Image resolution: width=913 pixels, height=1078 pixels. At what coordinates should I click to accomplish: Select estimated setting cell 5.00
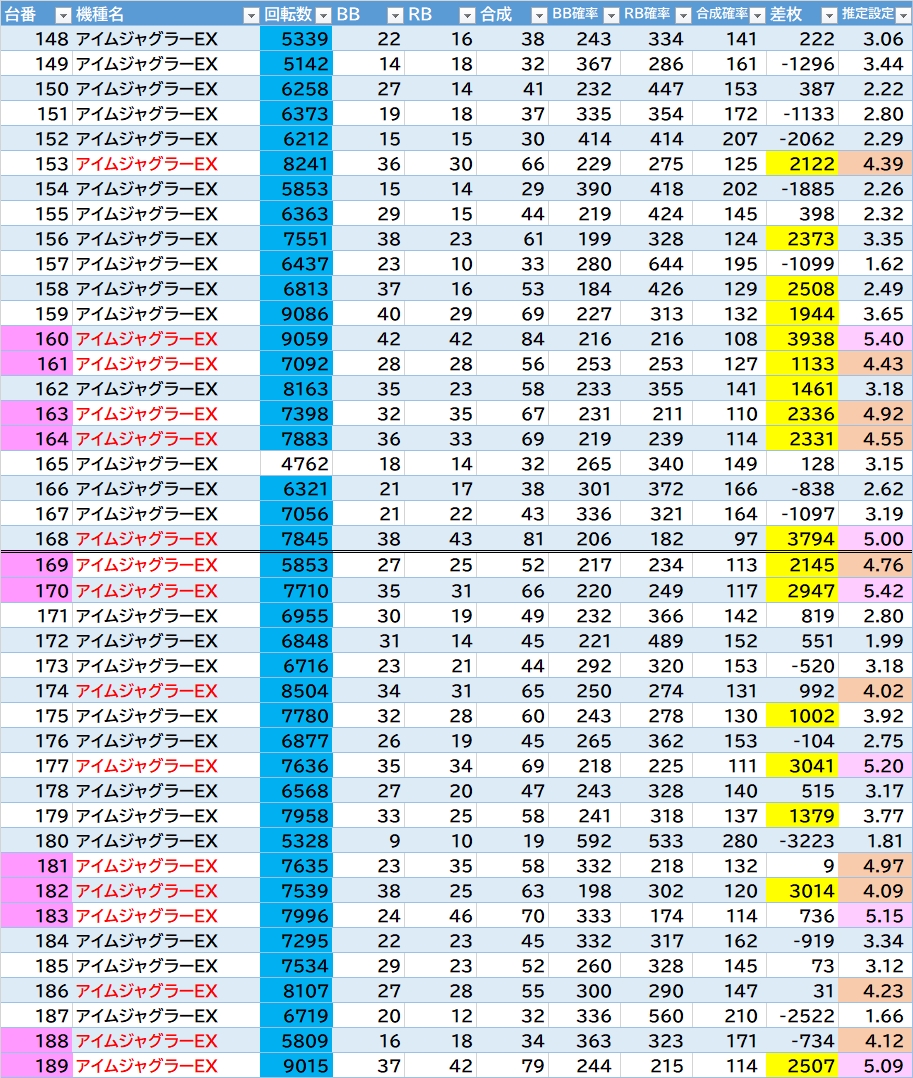(x=875, y=539)
